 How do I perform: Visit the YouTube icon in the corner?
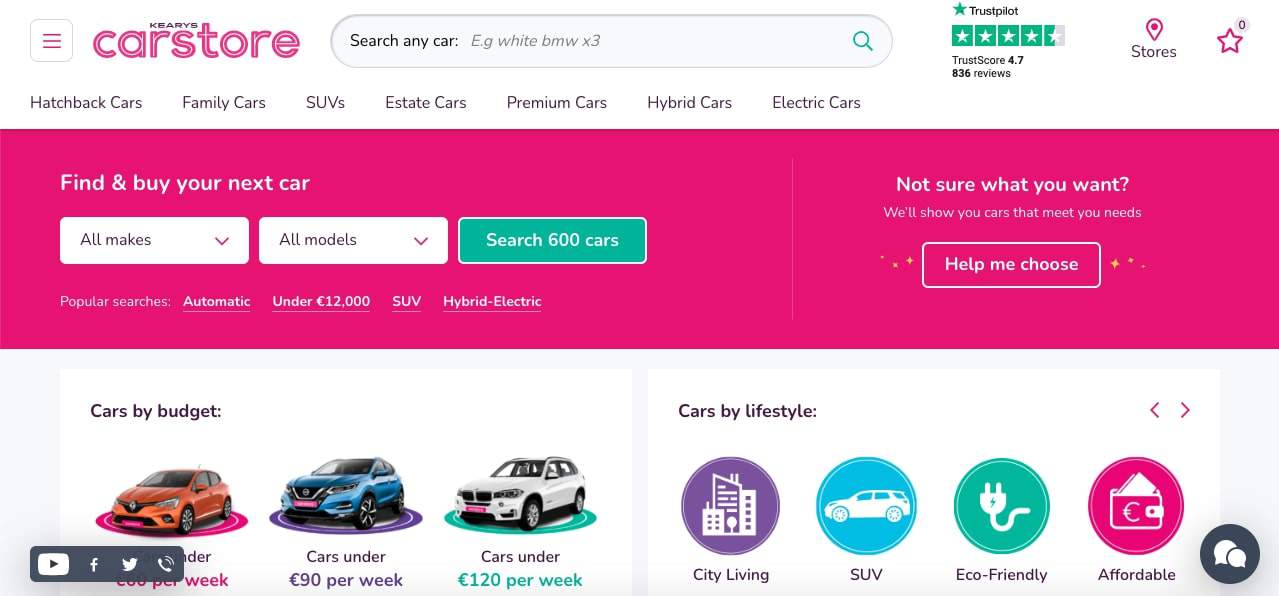[53, 563]
